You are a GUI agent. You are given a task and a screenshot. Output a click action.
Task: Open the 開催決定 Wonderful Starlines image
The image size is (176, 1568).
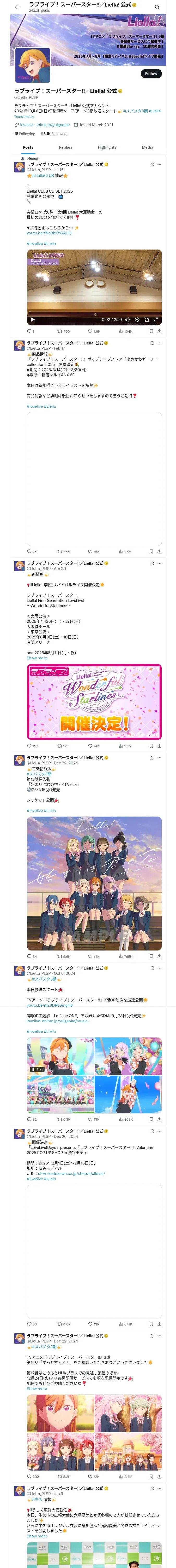pyautogui.click(x=94, y=702)
